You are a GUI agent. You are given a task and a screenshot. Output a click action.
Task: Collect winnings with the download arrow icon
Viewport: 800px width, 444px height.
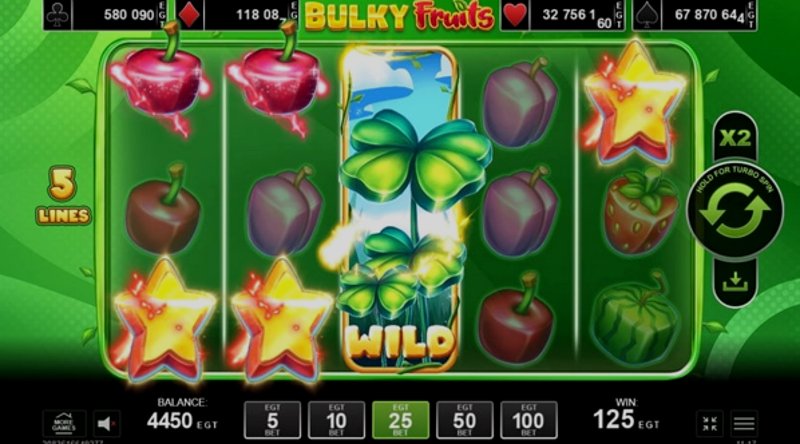click(735, 282)
